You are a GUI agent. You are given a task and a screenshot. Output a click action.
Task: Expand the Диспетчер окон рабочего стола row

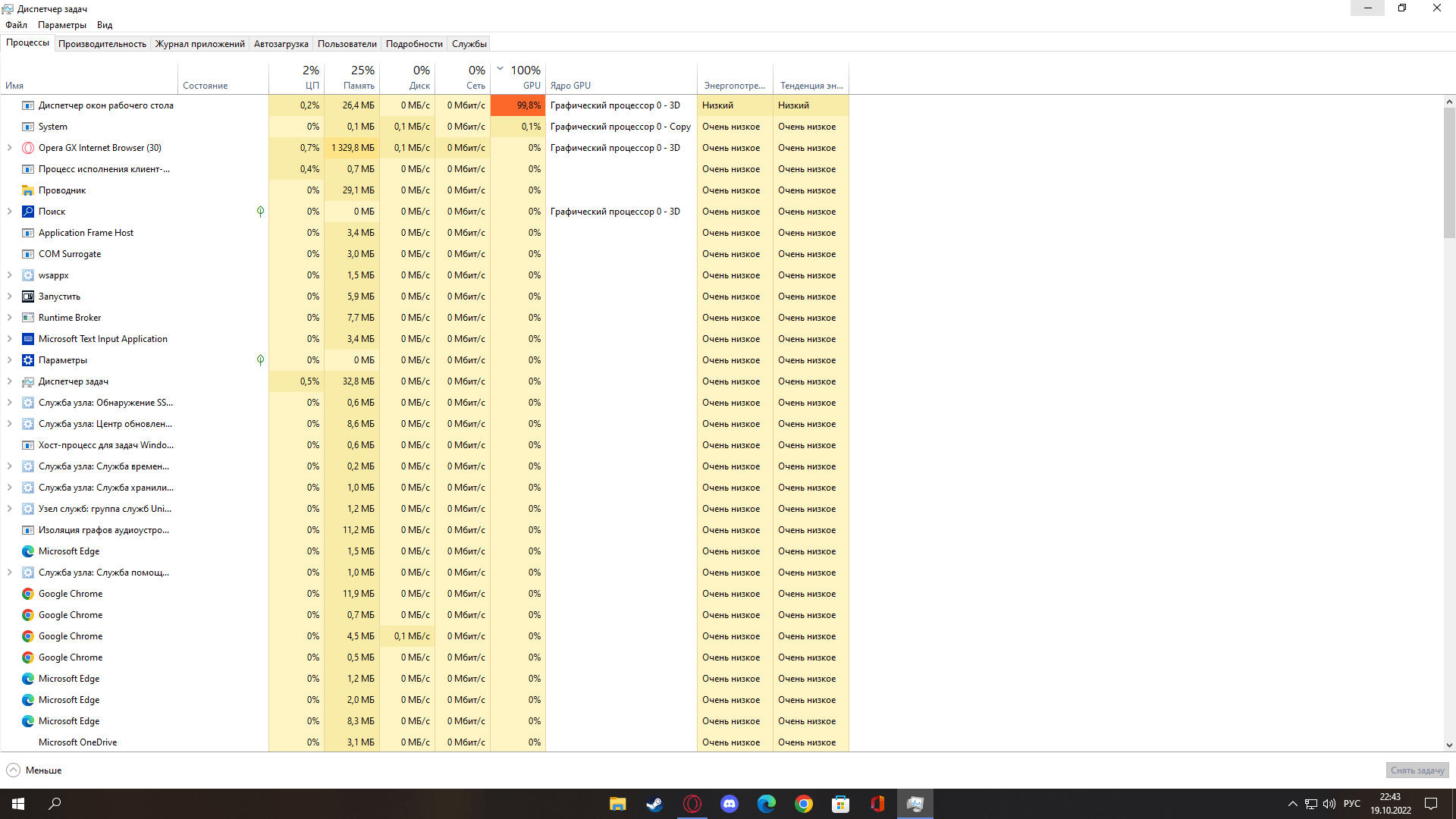pos(10,105)
